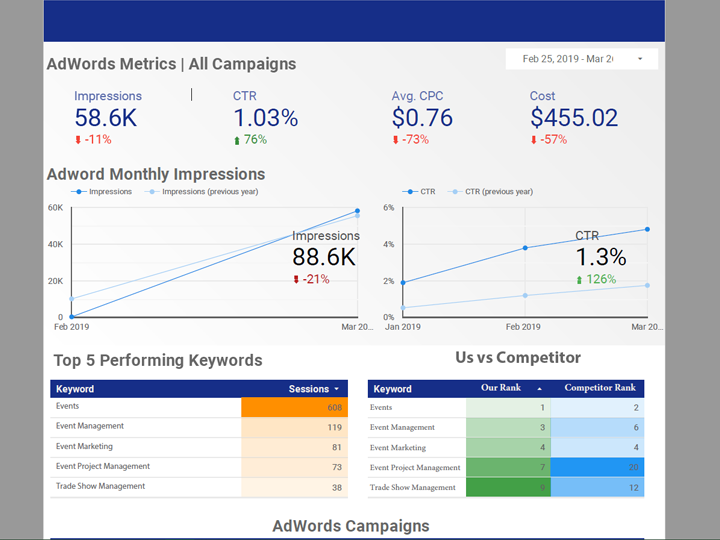
Task: Click the Our Rank column header
Action: coord(501,388)
